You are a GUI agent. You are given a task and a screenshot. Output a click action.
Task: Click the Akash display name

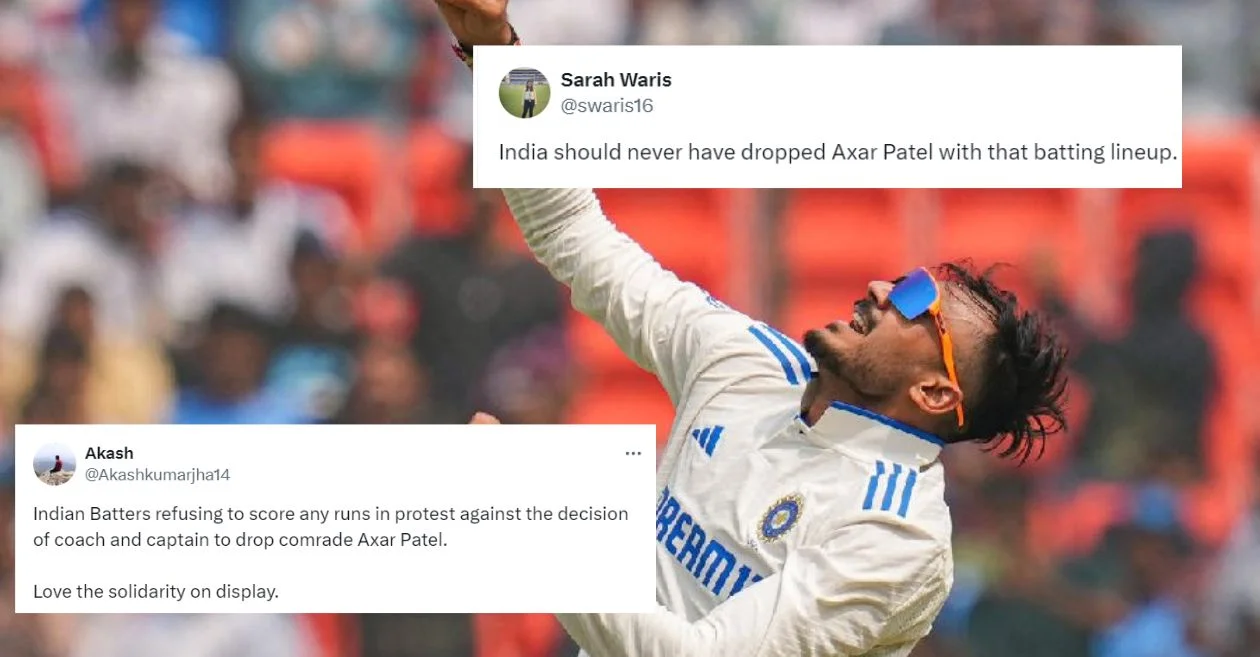click(108, 453)
